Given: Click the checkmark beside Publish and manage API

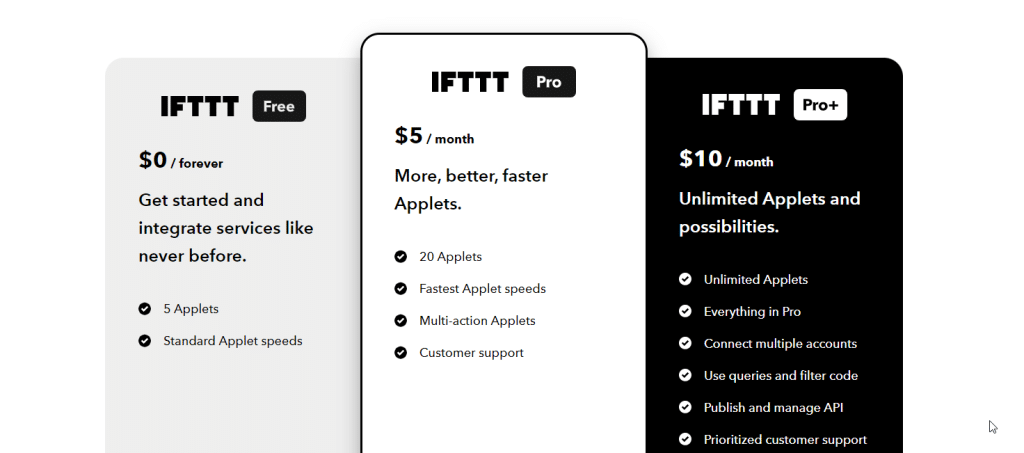Looking at the screenshot, I should click(685, 408).
